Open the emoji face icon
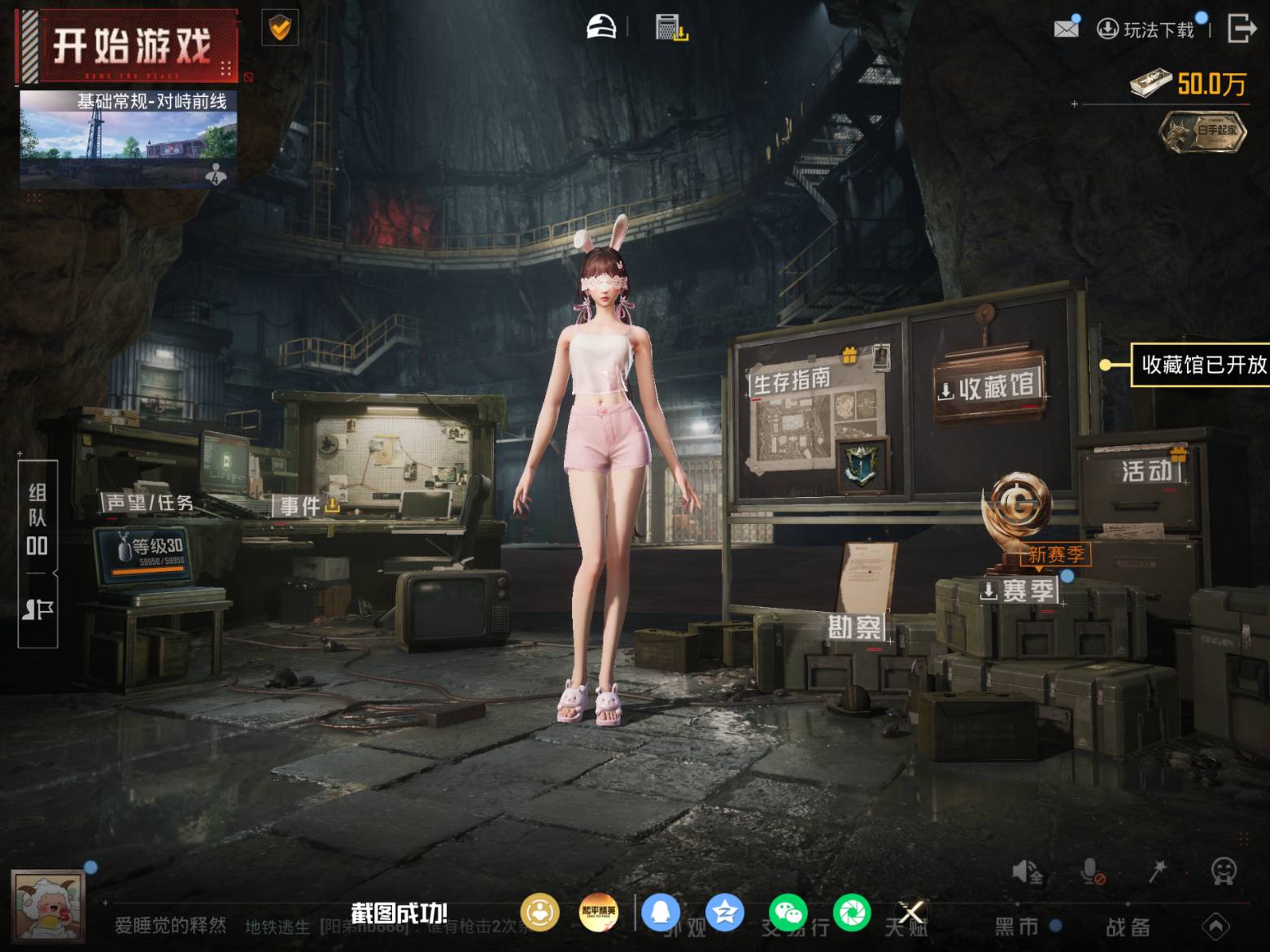1270x952 pixels. click(x=1224, y=871)
